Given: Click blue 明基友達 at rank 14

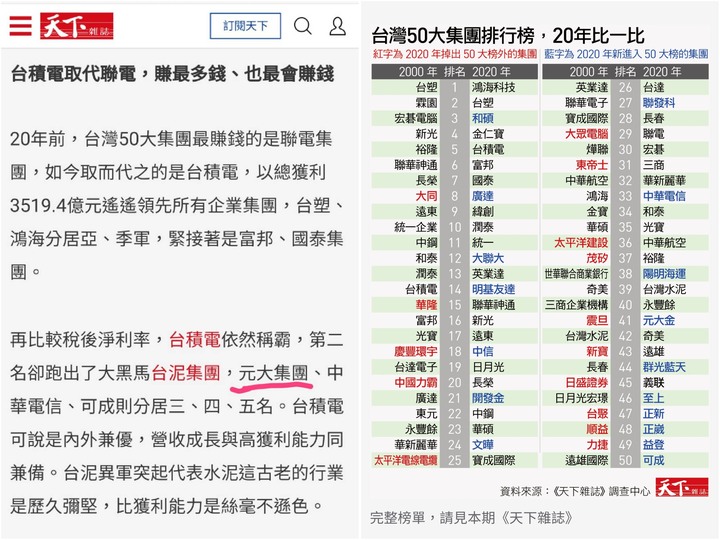Looking at the screenshot, I should click(x=494, y=289).
